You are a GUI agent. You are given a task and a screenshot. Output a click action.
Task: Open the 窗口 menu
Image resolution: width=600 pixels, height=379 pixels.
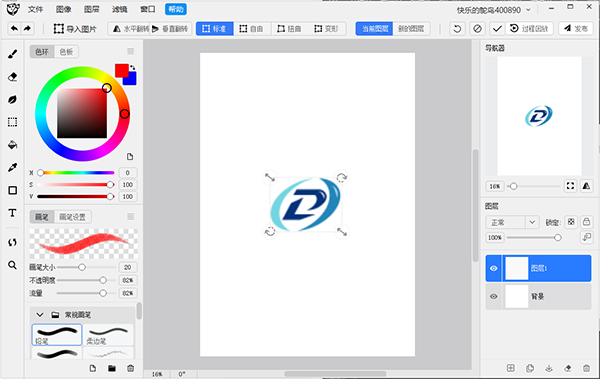(x=148, y=9)
